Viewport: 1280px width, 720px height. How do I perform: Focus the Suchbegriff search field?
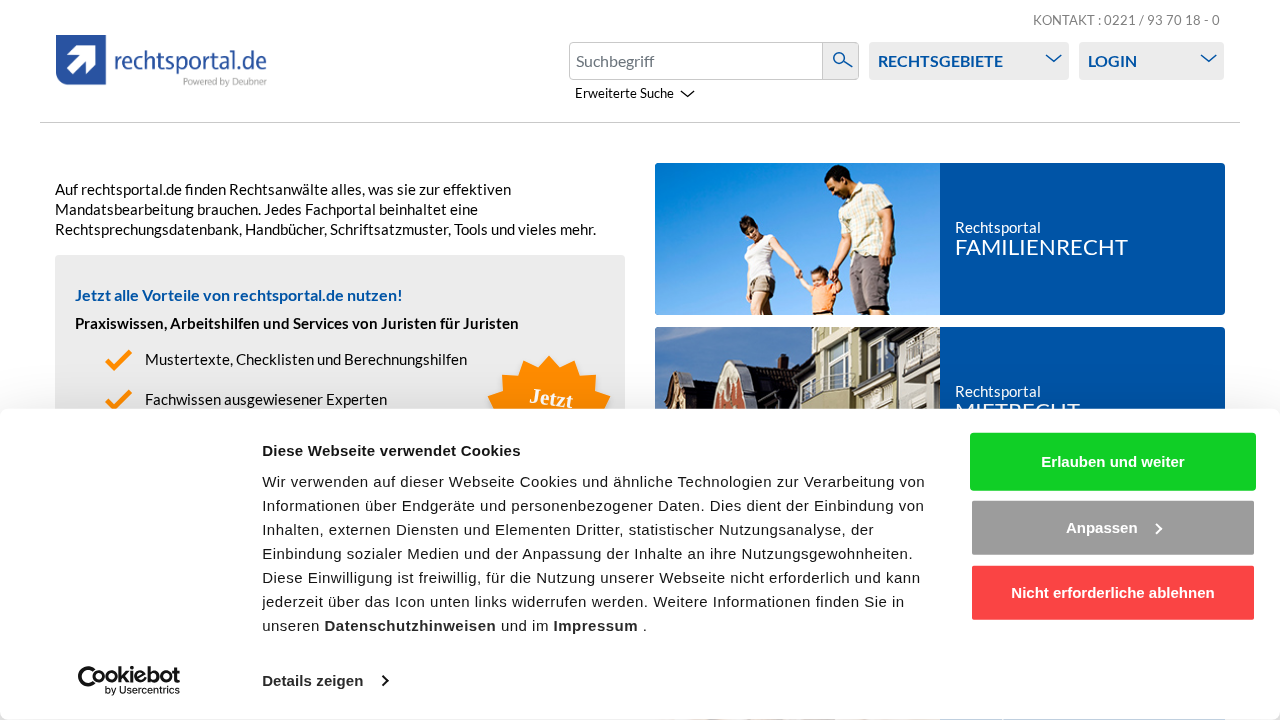(x=696, y=61)
